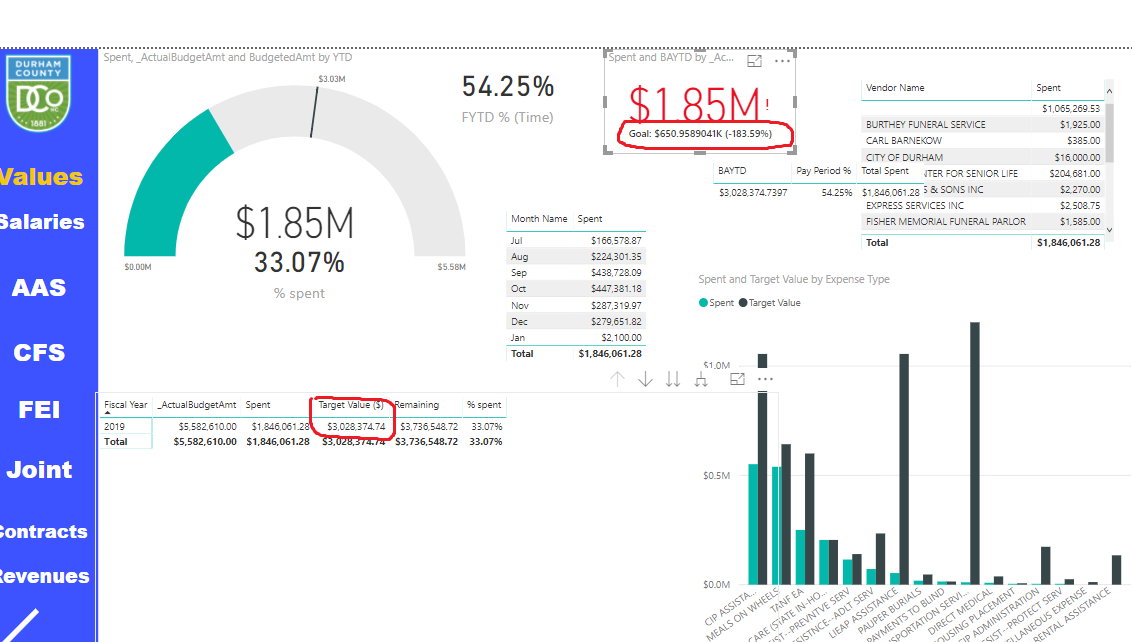The height and width of the screenshot is (642, 1132).
Task: Sort by Remaining column header
Action: point(417,405)
